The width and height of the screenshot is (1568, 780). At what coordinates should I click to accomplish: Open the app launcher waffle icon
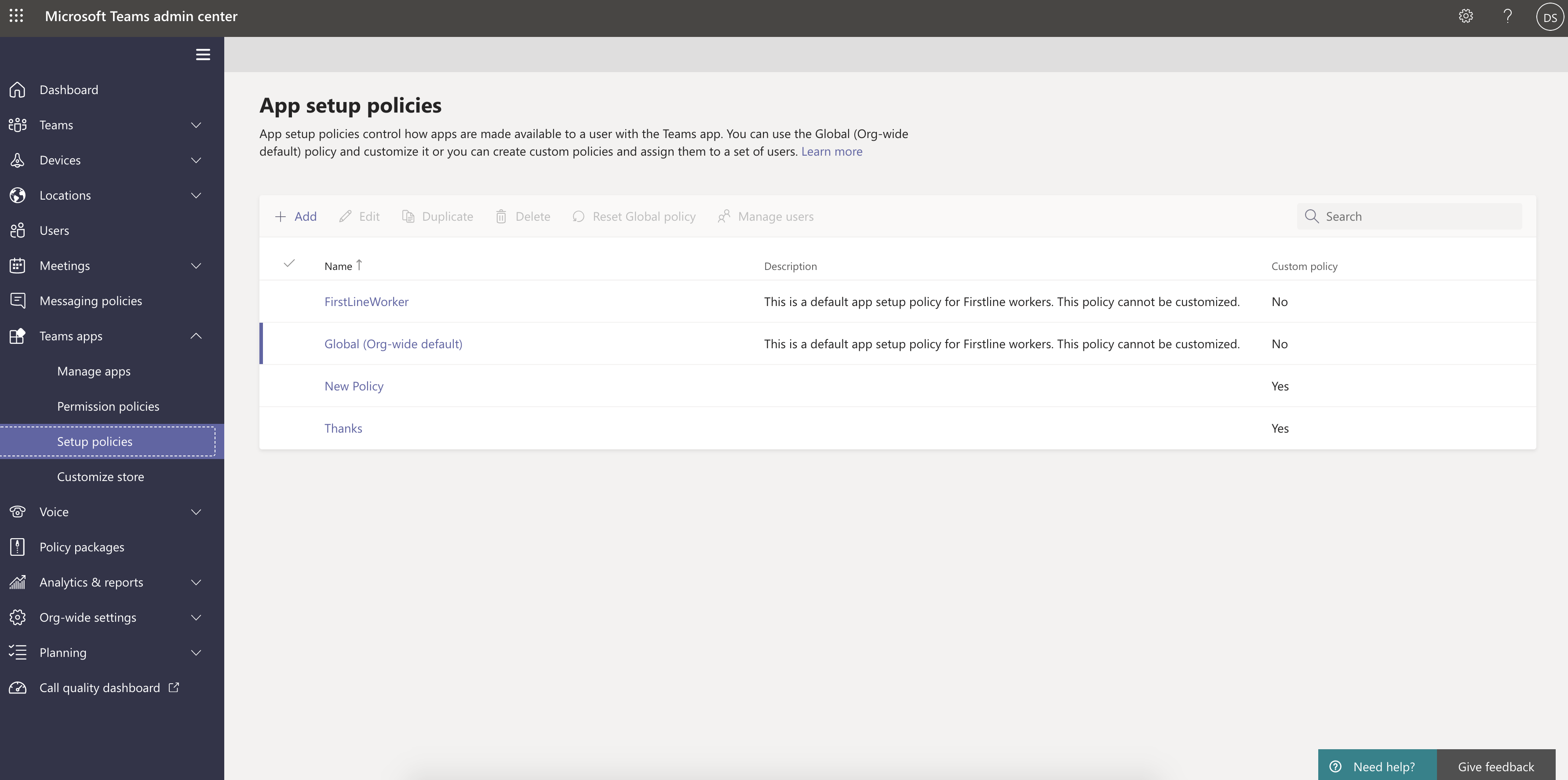pos(16,16)
